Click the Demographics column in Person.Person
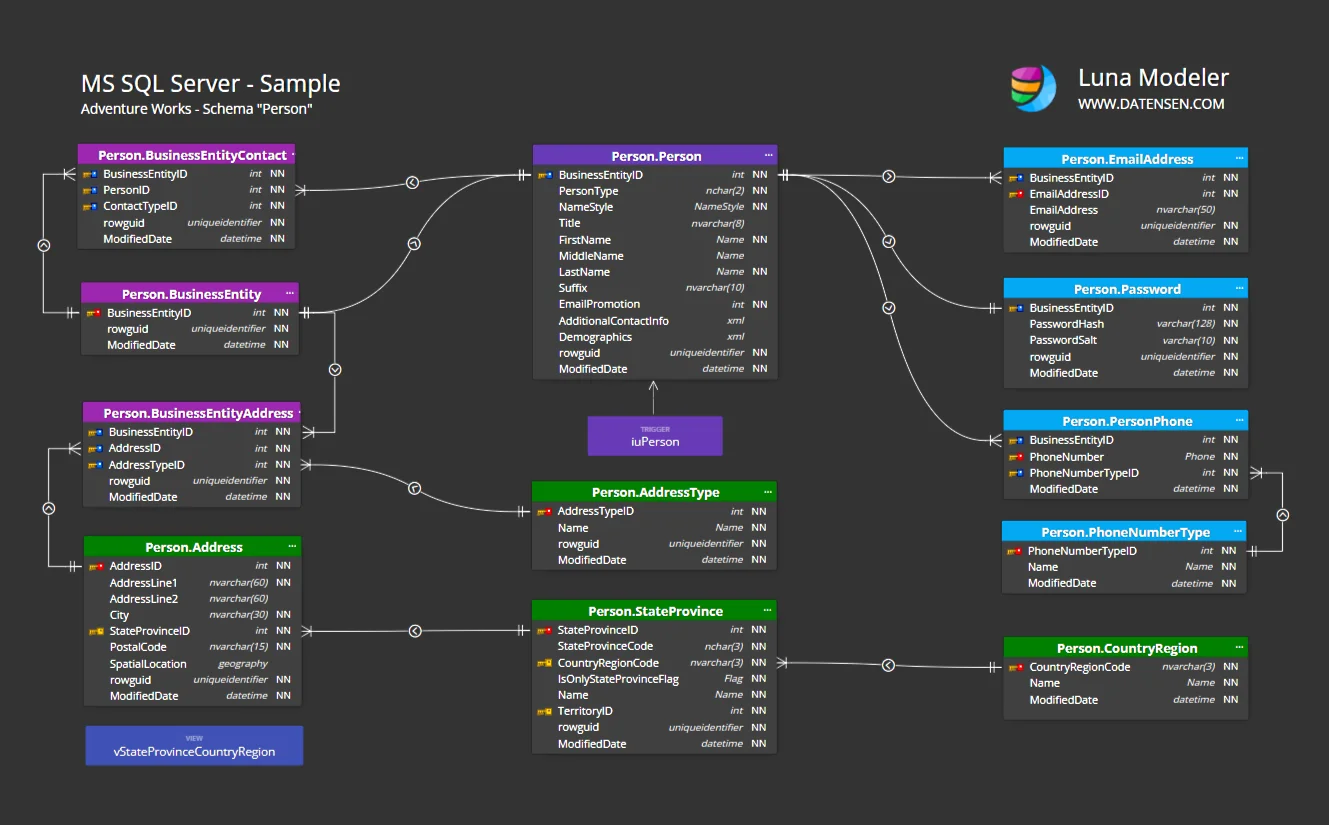 pyautogui.click(x=655, y=337)
